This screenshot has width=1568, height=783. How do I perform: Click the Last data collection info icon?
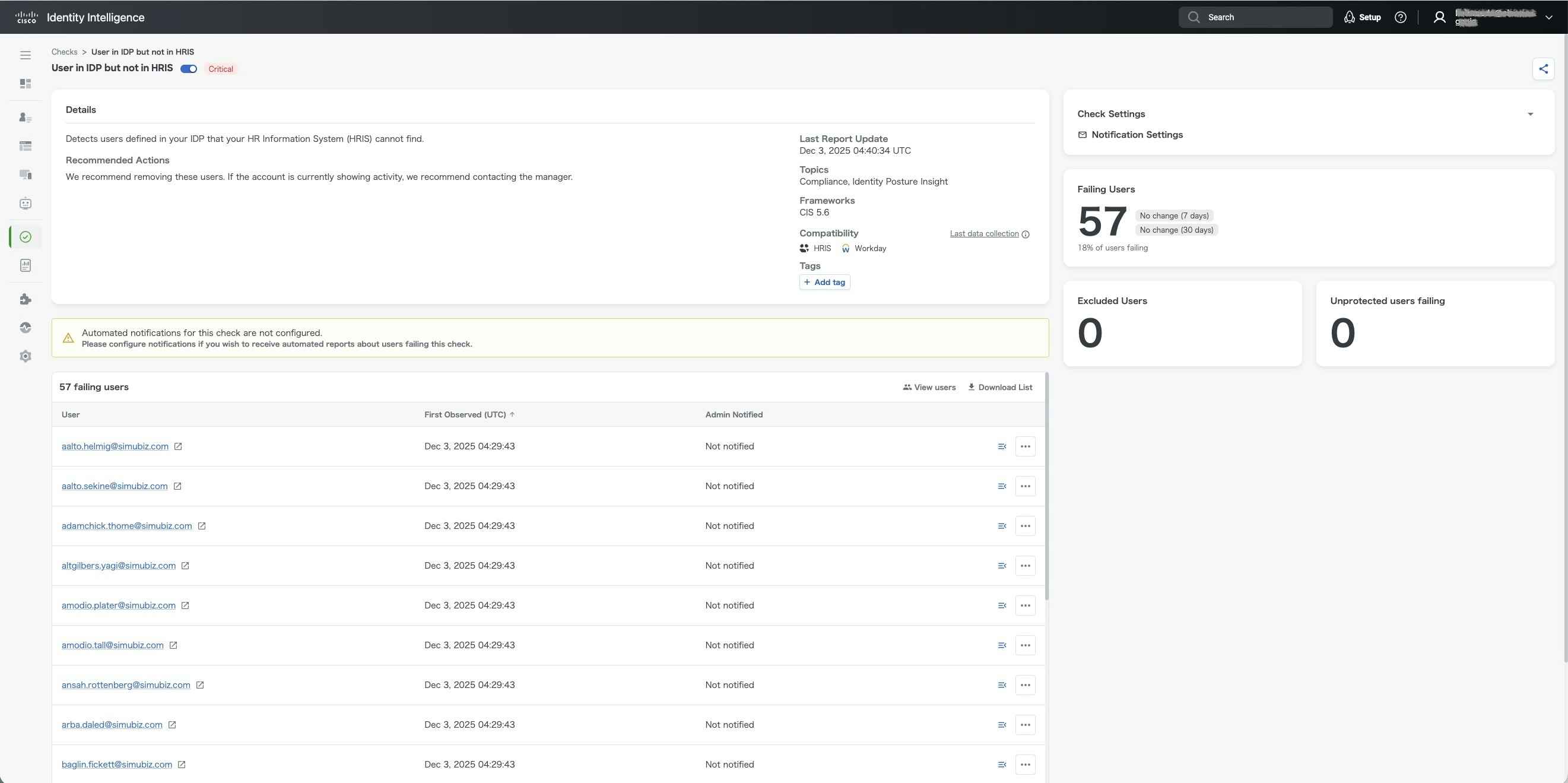click(1025, 234)
